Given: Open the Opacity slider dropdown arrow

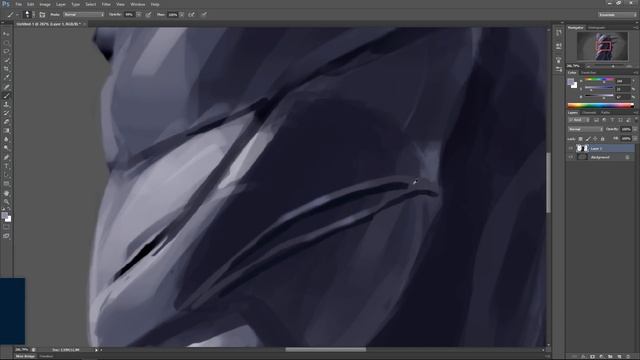Looking at the screenshot, I should pos(139,14).
